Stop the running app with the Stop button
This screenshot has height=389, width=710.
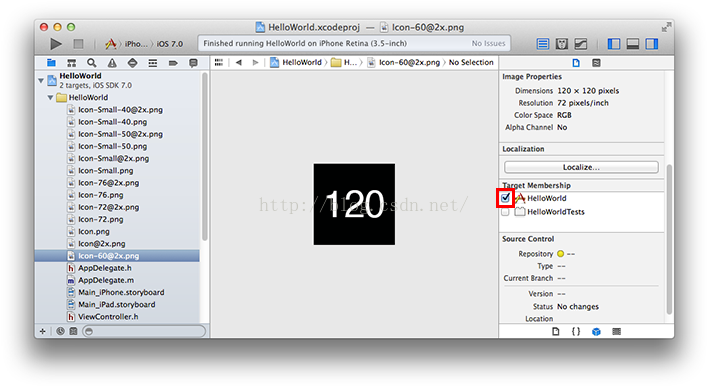click(78, 43)
